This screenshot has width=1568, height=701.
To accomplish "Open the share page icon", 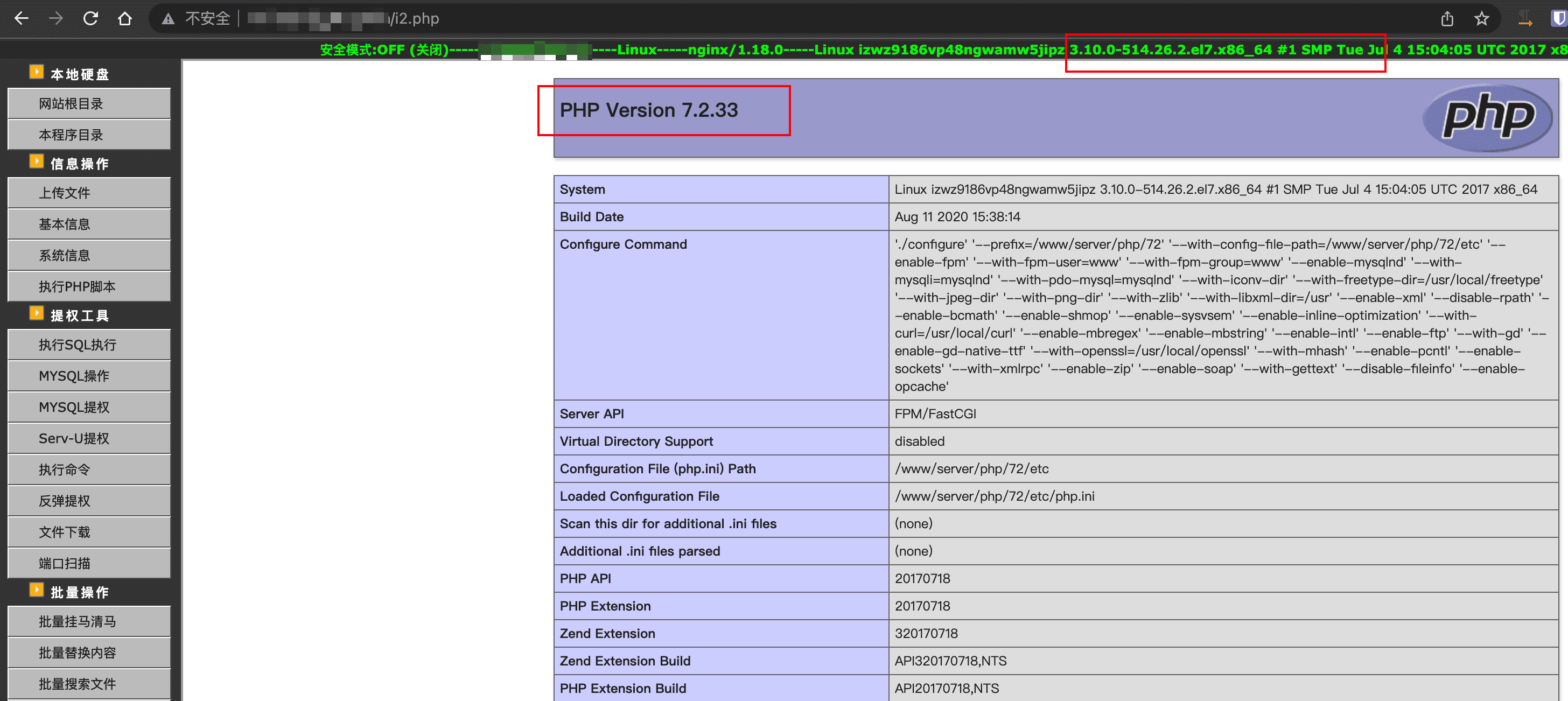I will [x=1447, y=19].
